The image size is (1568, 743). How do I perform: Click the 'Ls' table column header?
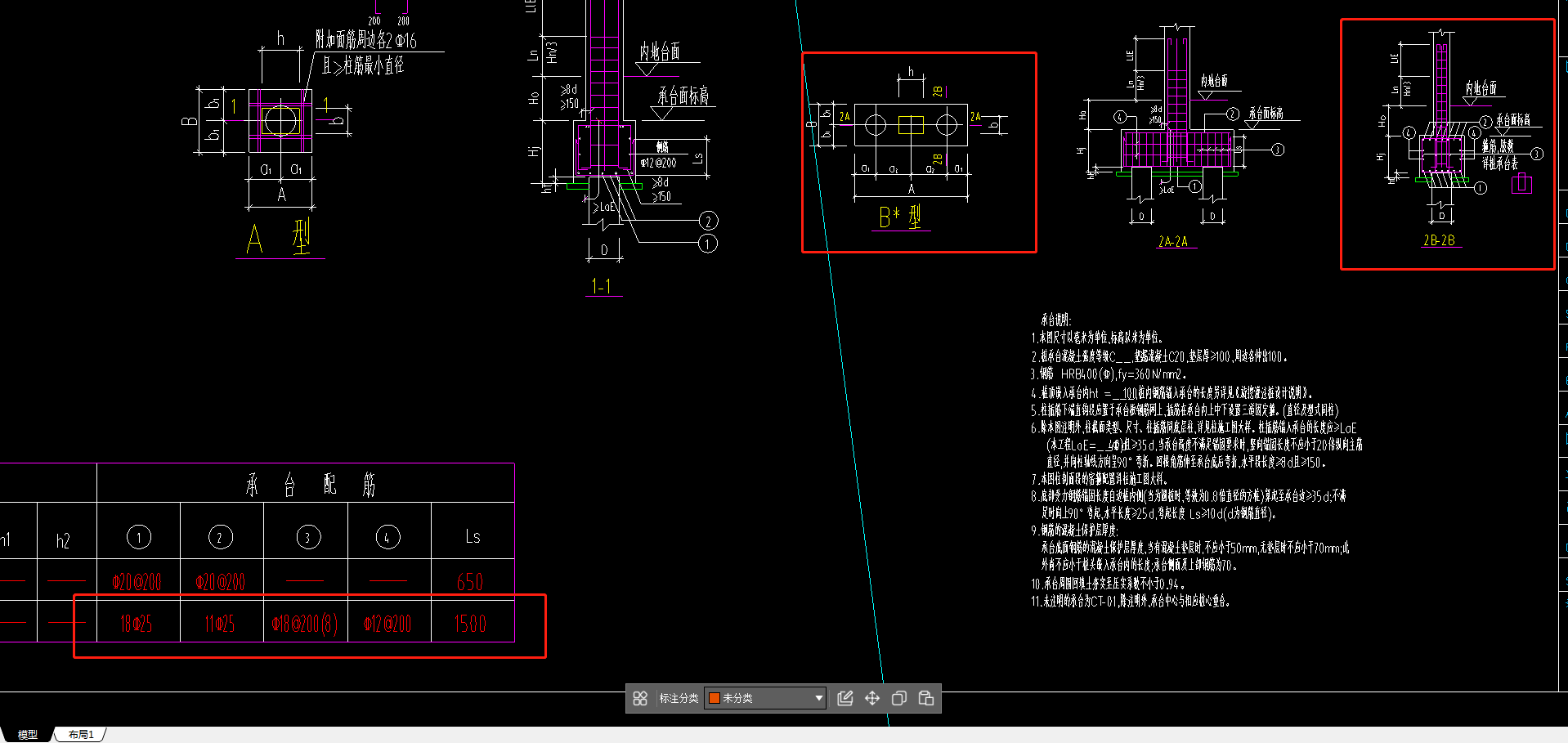pos(473,537)
